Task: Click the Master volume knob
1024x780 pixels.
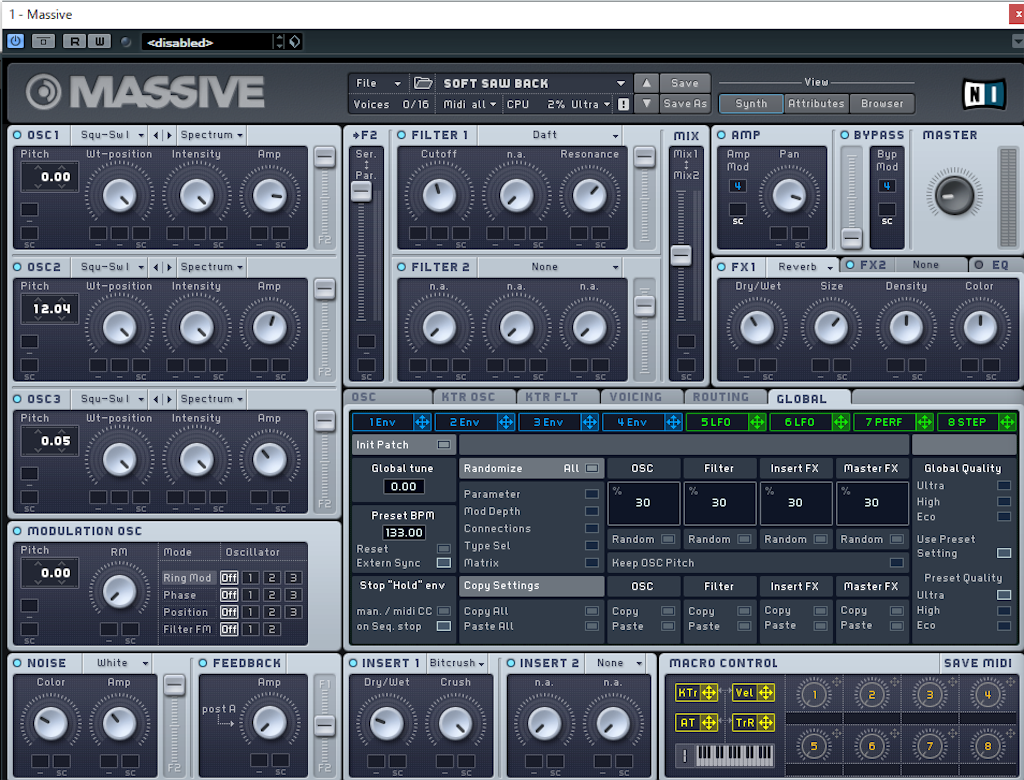Action: (953, 195)
